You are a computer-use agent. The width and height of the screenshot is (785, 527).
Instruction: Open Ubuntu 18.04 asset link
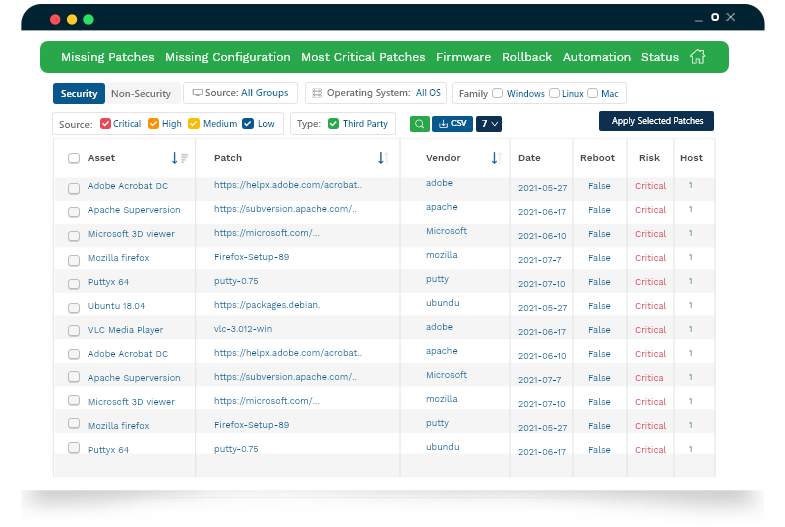coord(116,306)
